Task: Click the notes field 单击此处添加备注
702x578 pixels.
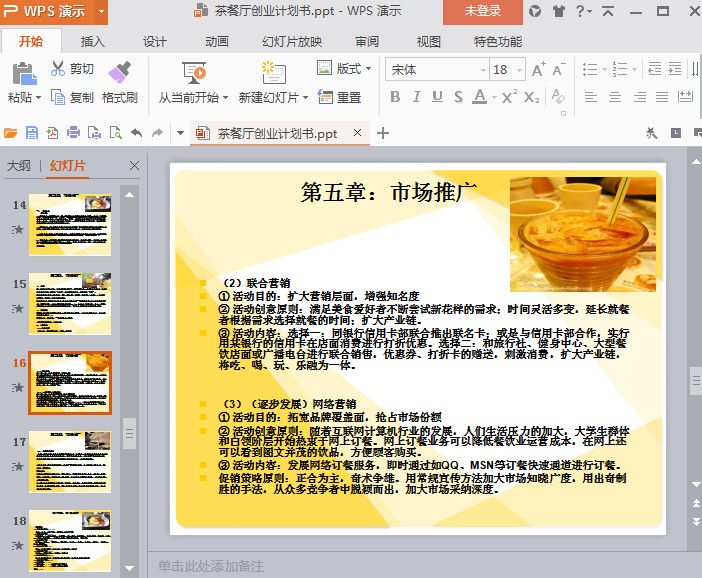Action: pyautogui.click(x=210, y=566)
